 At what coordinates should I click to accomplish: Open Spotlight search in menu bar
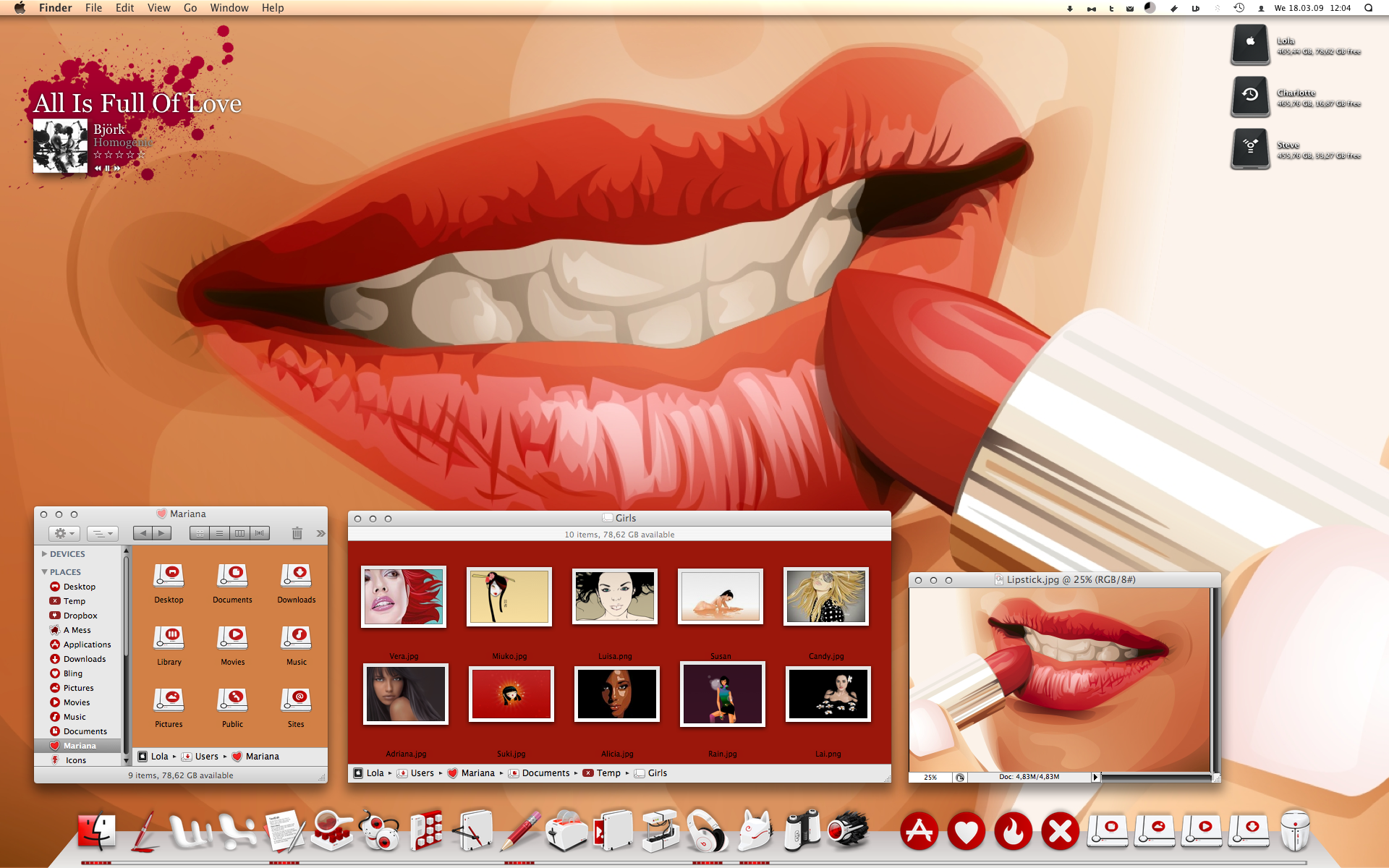(1368, 8)
